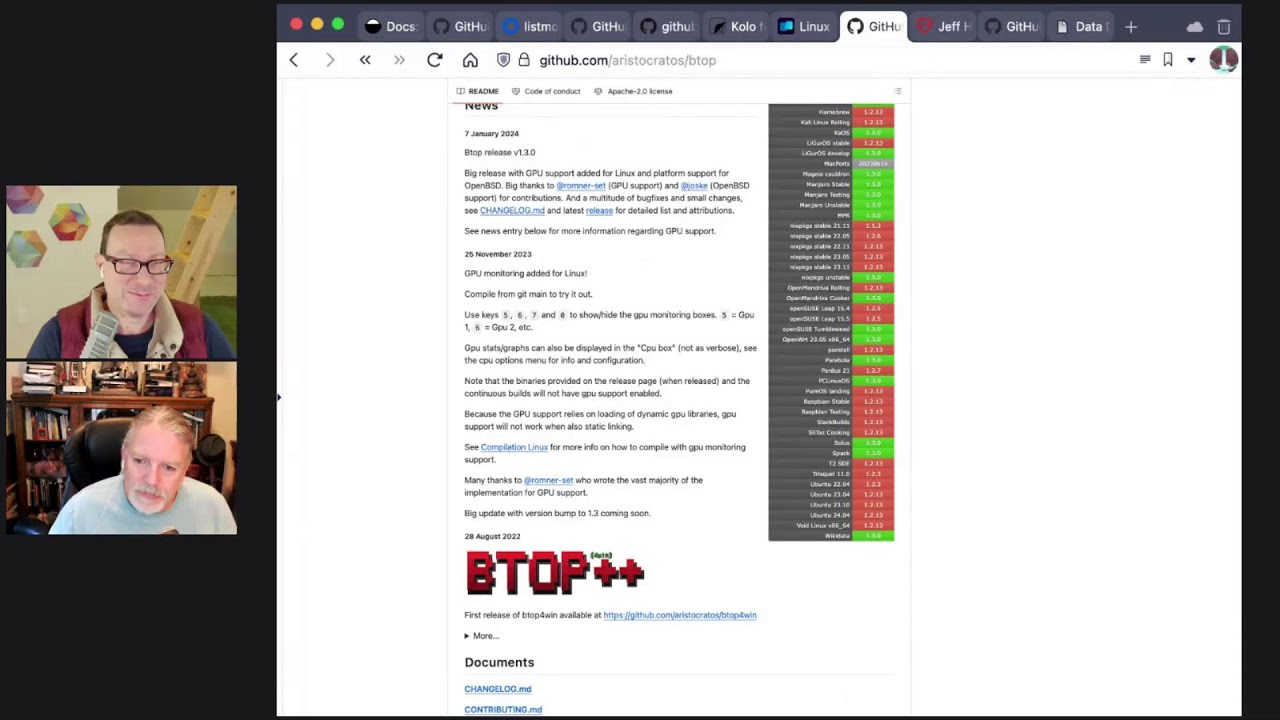Open dropdown arrow next to bookmark icon
Image resolution: width=1280 pixels, height=720 pixels.
click(x=1191, y=60)
